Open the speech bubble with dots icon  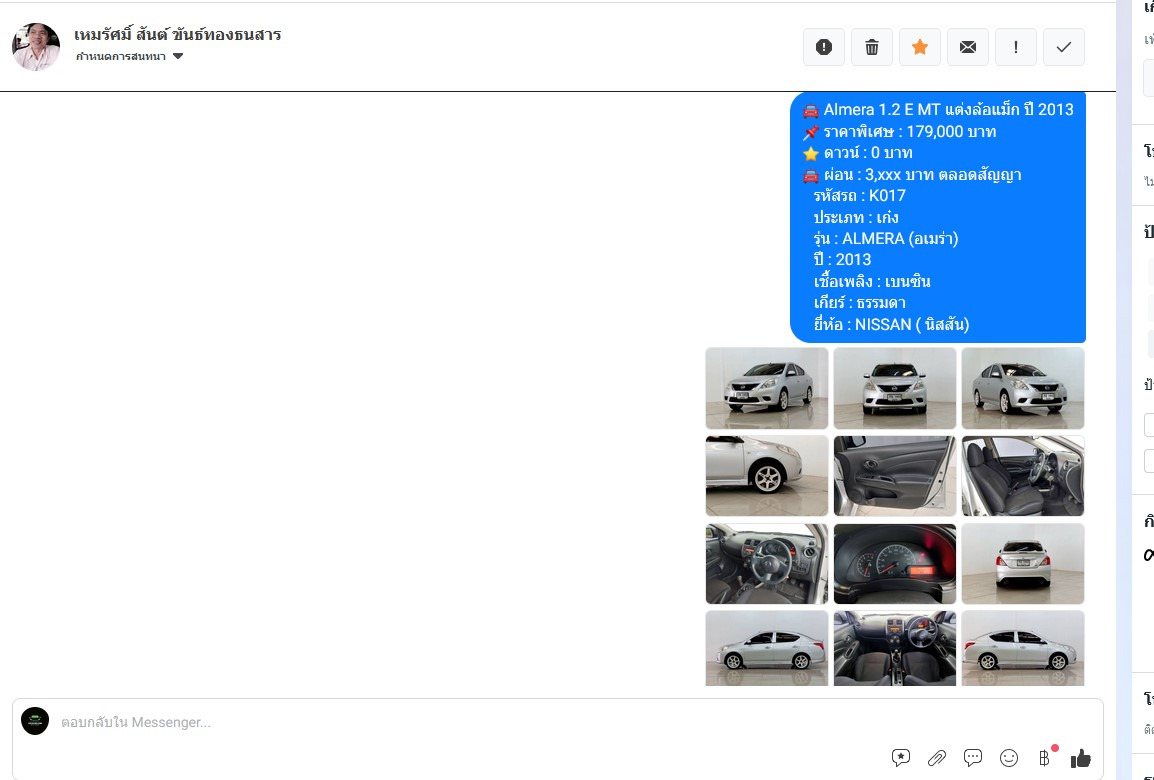coord(973,757)
